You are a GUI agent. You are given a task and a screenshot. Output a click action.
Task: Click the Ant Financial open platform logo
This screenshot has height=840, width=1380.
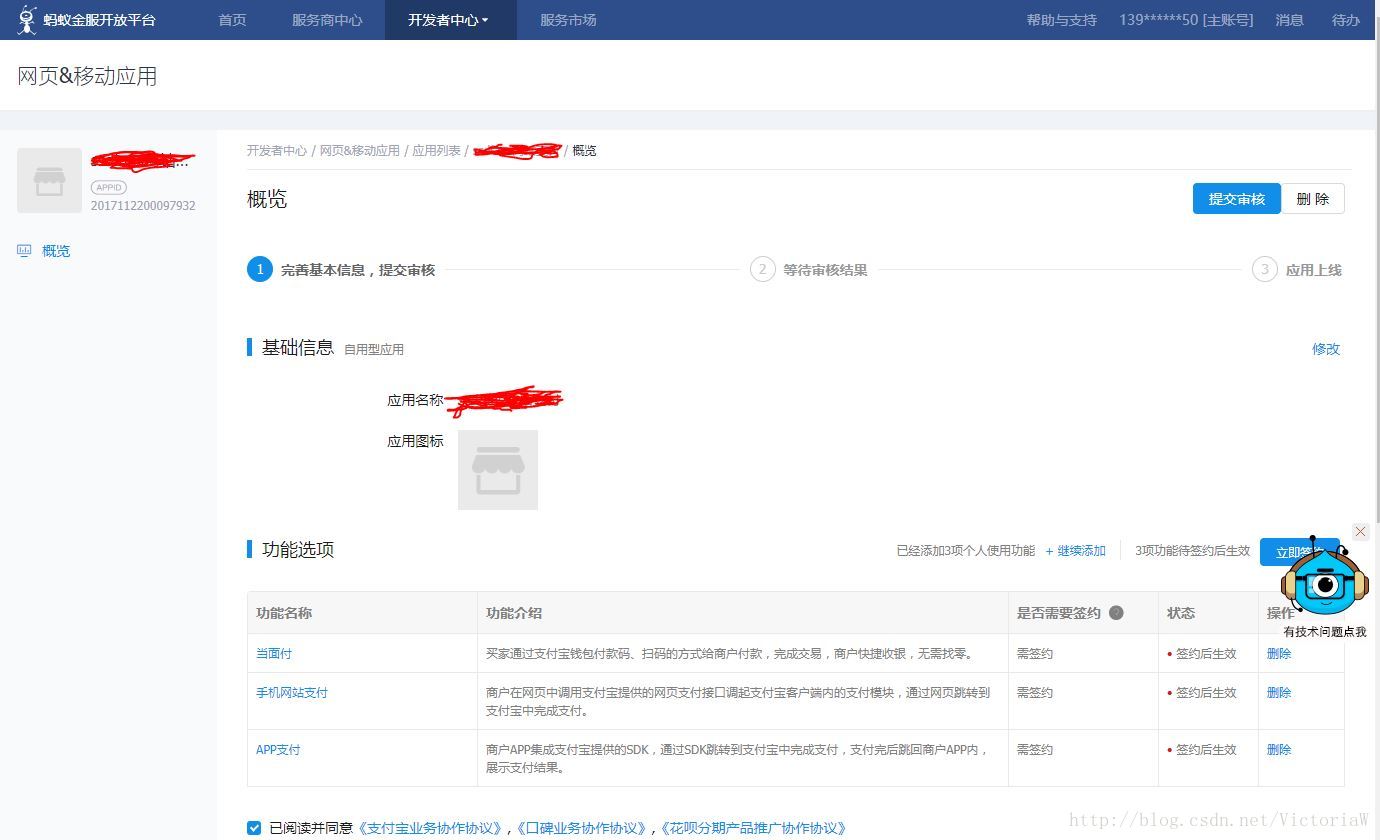point(87,20)
